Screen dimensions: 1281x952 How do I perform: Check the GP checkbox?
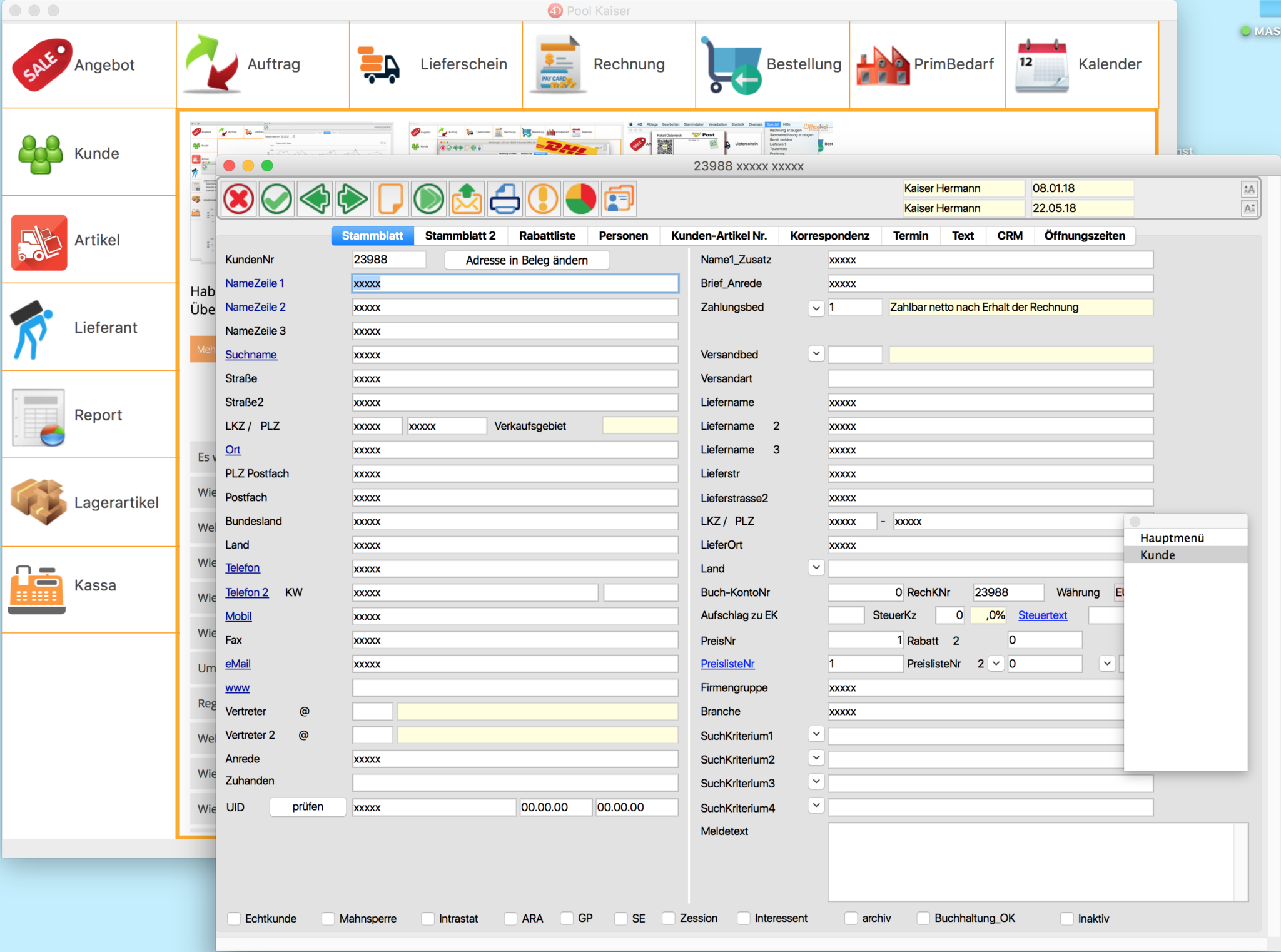[x=567, y=918]
